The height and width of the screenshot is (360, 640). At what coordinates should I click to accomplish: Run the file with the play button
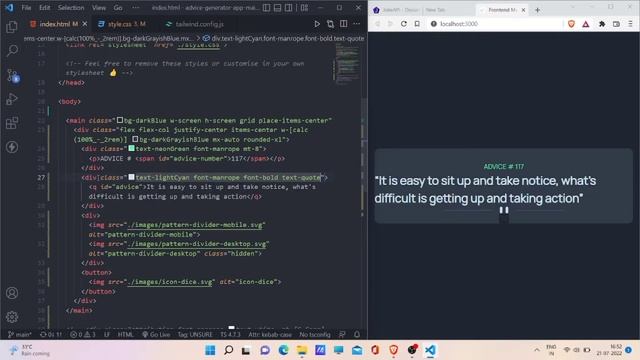point(317,24)
